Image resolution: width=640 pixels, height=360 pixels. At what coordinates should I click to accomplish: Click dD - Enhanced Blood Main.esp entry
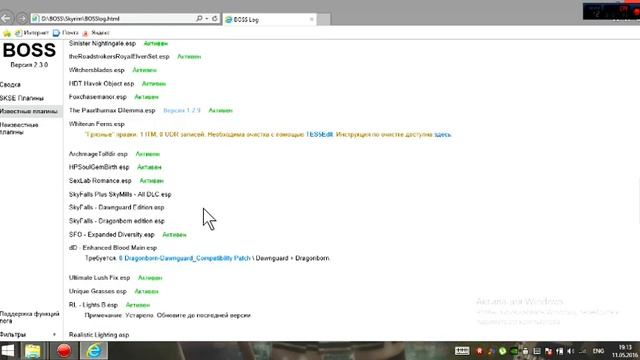click(x=113, y=248)
